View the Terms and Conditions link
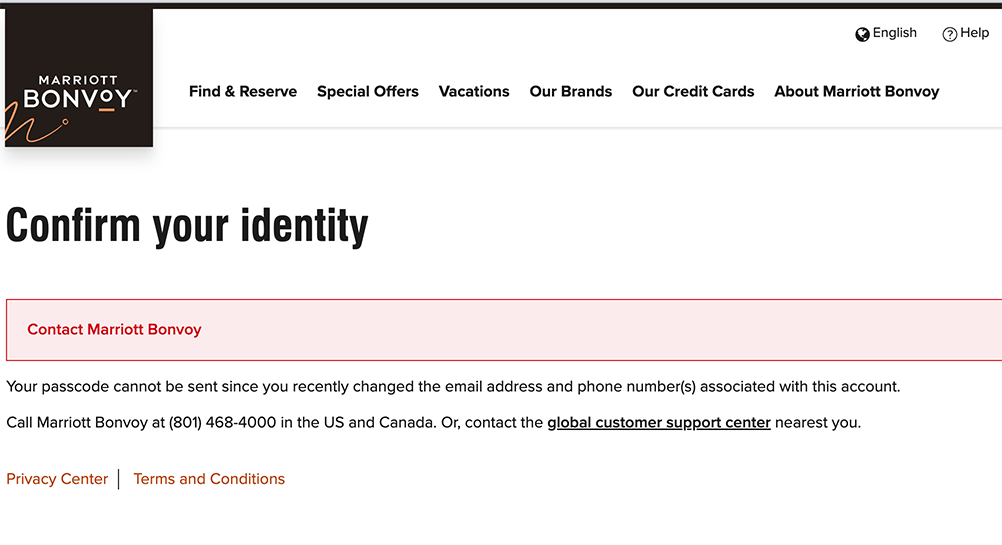The width and height of the screenshot is (1002, 545). [x=209, y=479]
